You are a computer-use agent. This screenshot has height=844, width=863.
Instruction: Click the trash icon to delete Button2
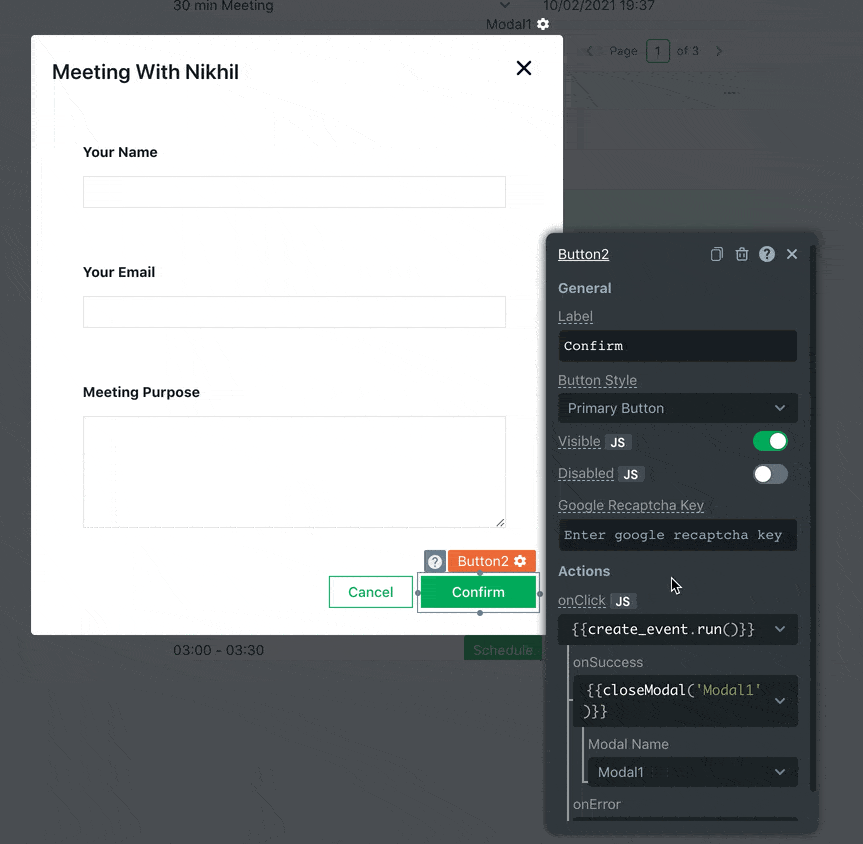point(742,254)
